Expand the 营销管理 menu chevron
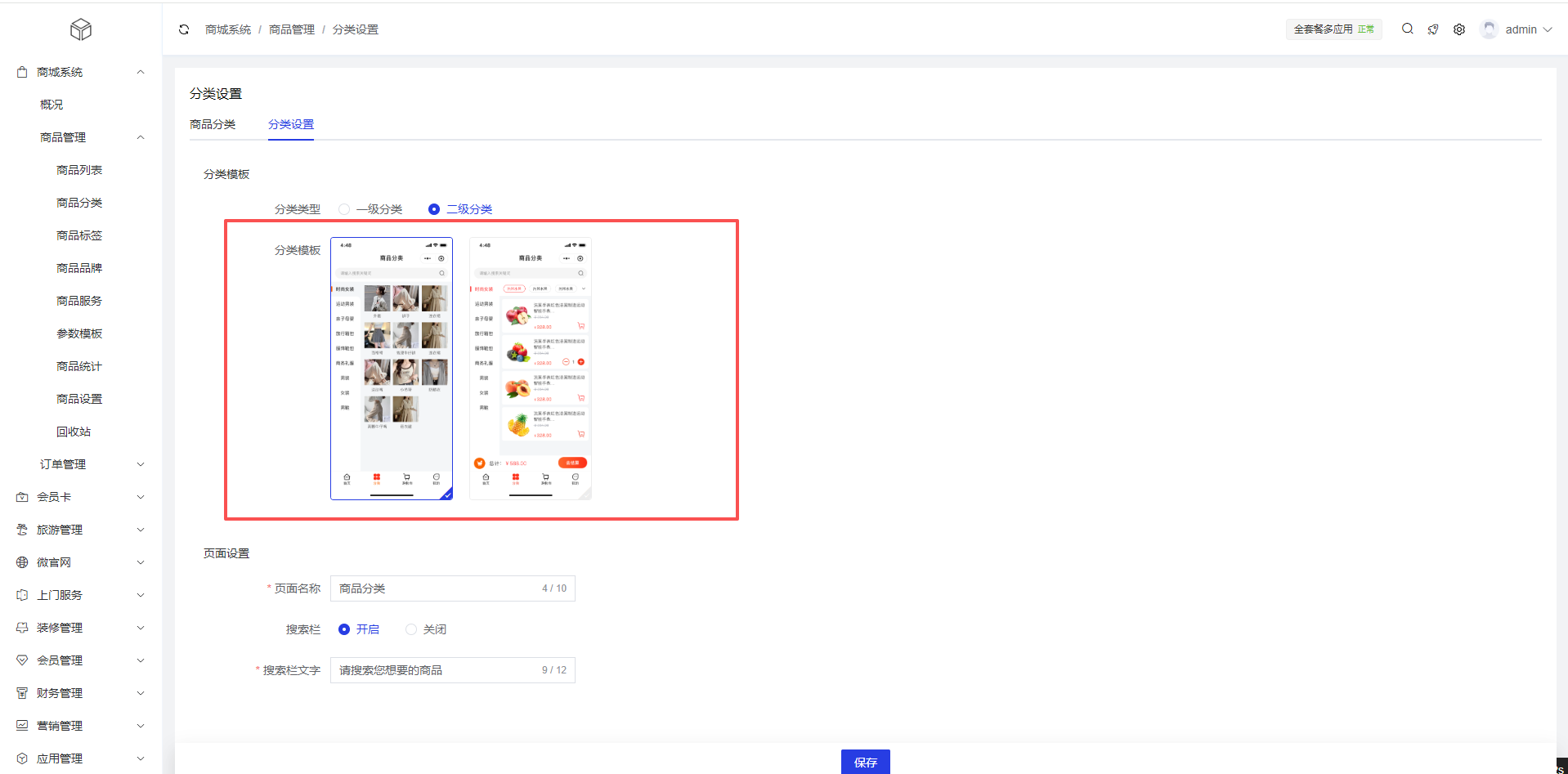The image size is (1568, 774). click(x=141, y=726)
